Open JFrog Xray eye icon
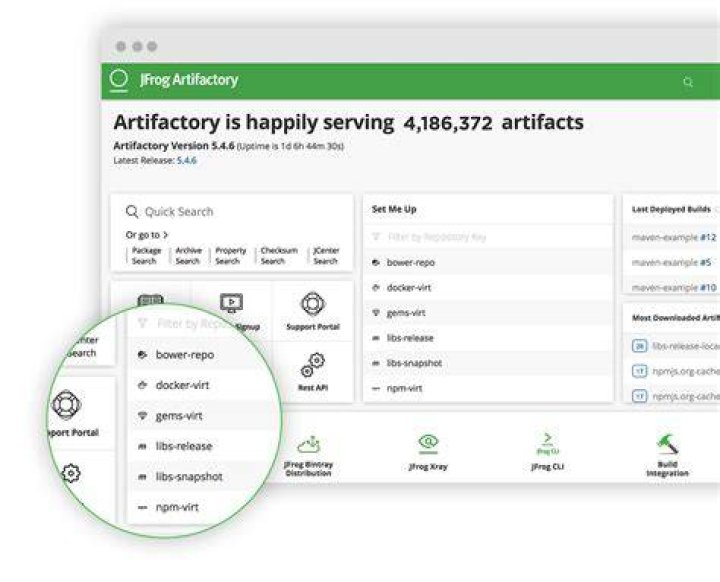This screenshot has width=720, height=582. tap(428, 442)
